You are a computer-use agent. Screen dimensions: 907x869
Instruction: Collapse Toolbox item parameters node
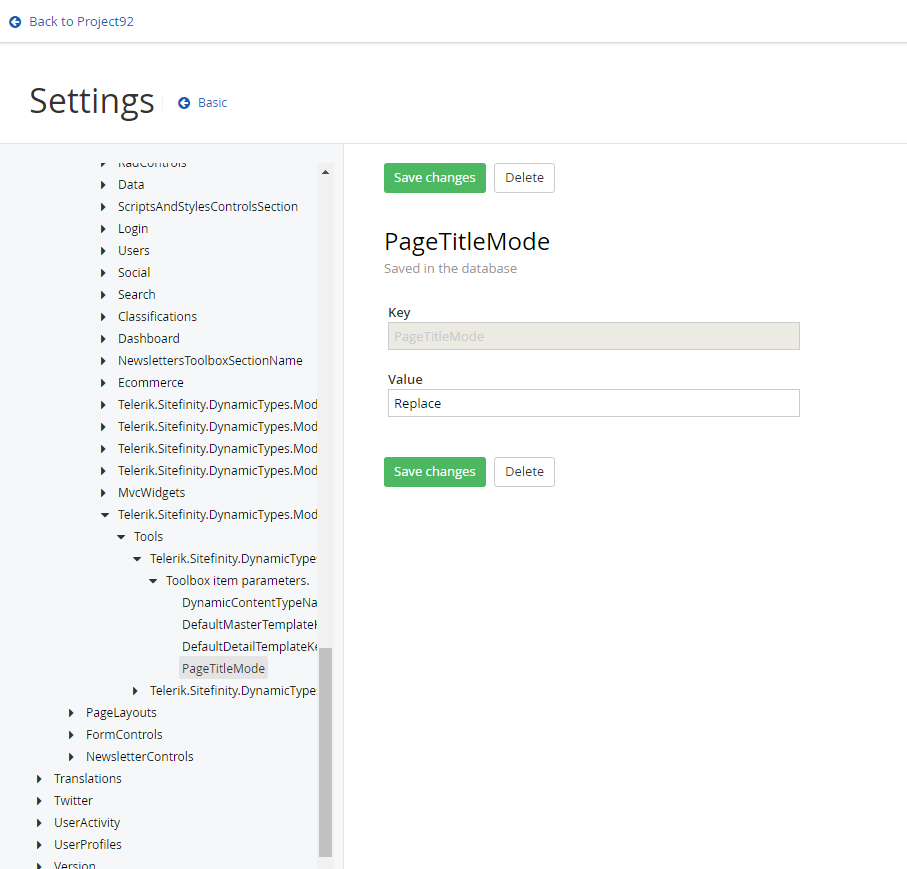[153, 581]
